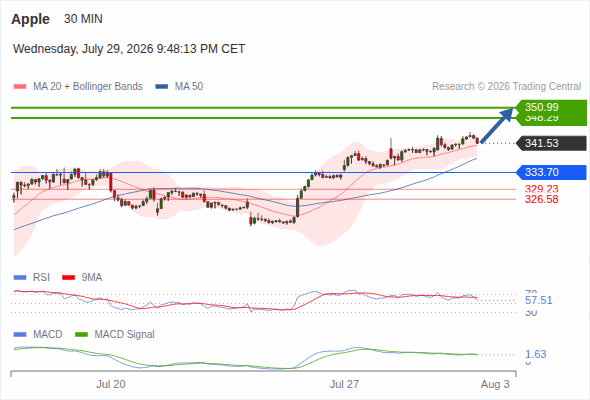Click the MACD value 1.63 label
This screenshot has height=400, width=590.
click(x=535, y=354)
